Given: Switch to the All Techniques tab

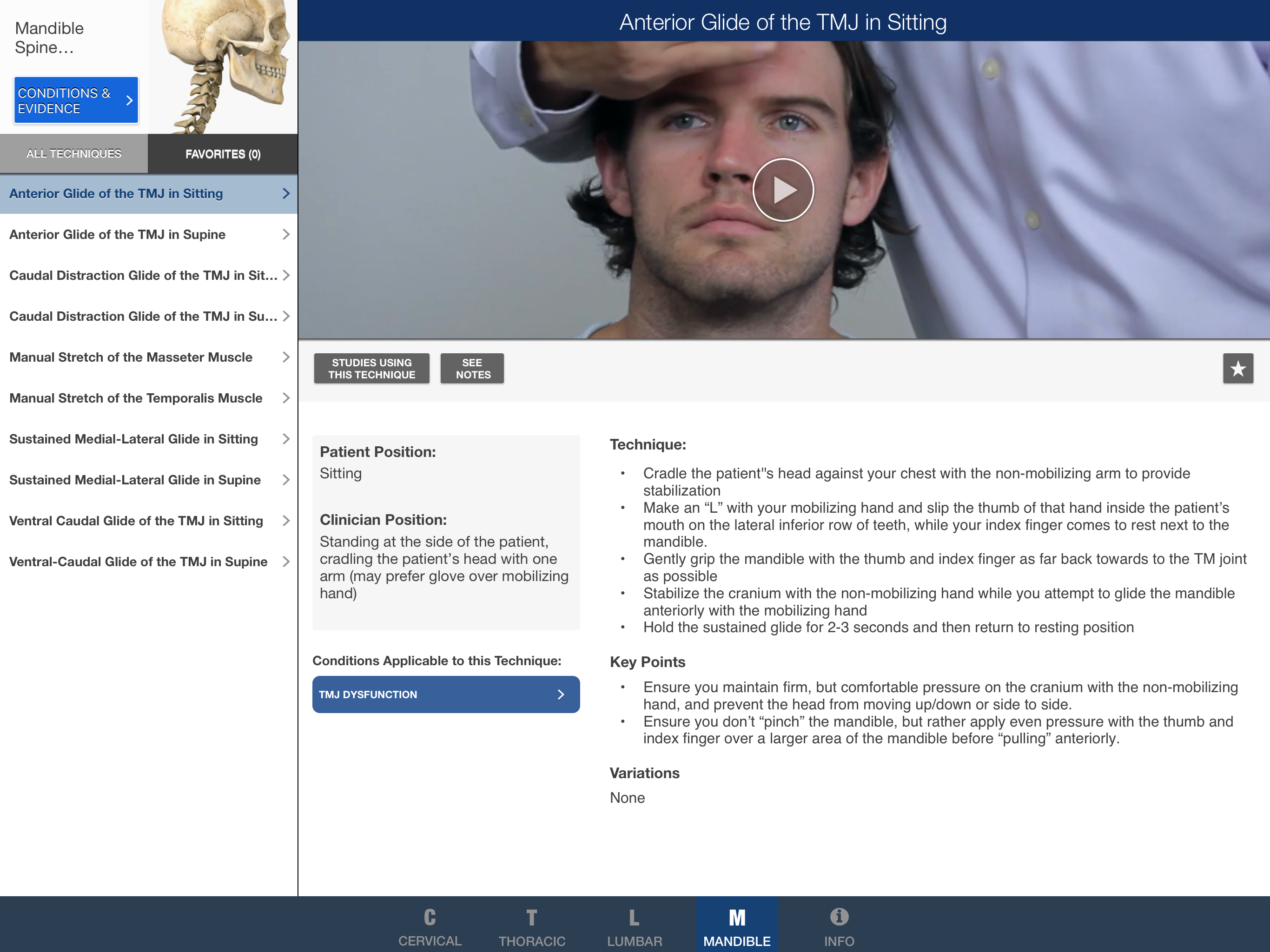Looking at the screenshot, I should [x=73, y=154].
